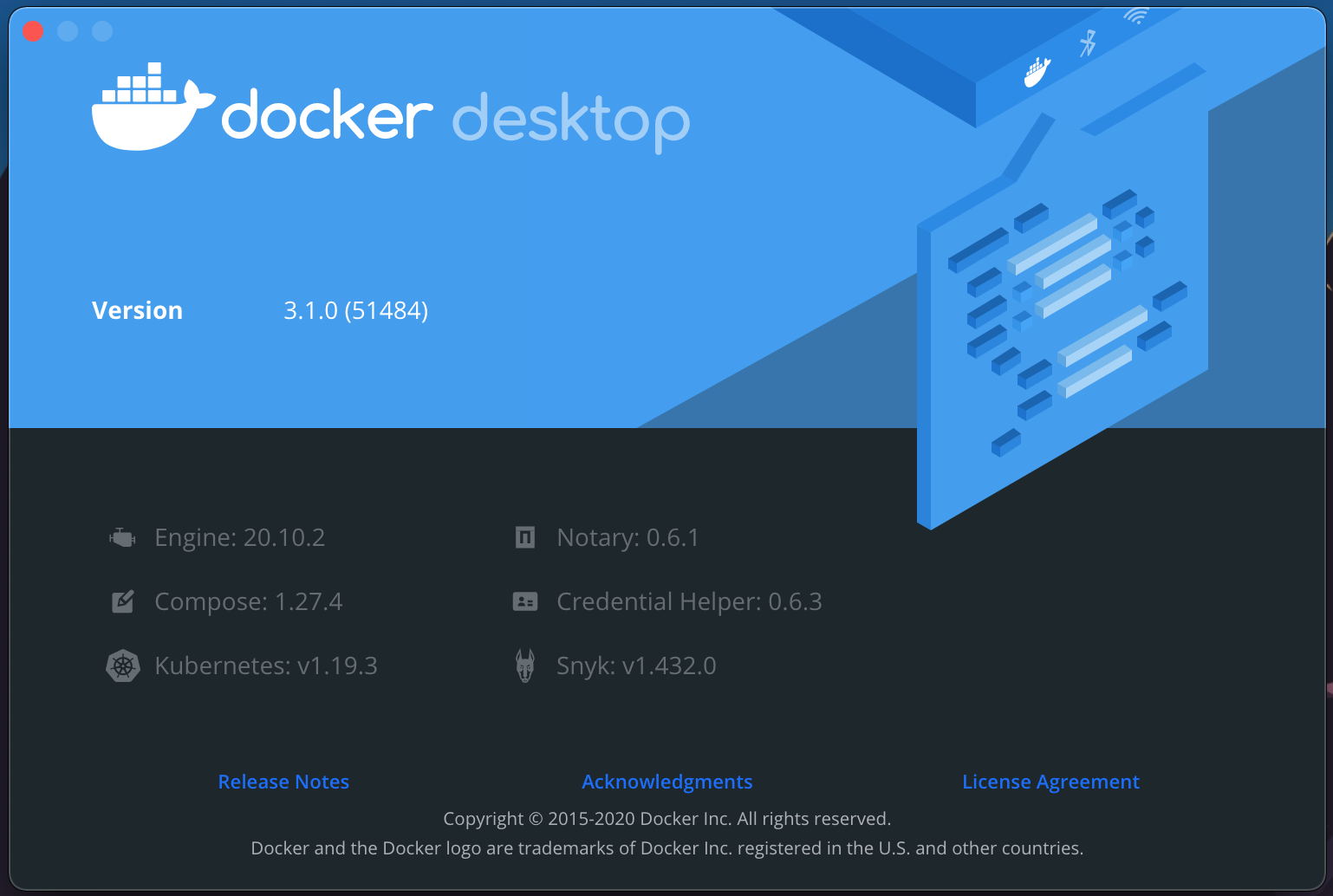Select the Compose pencil icon

click(x=122, y=601)
